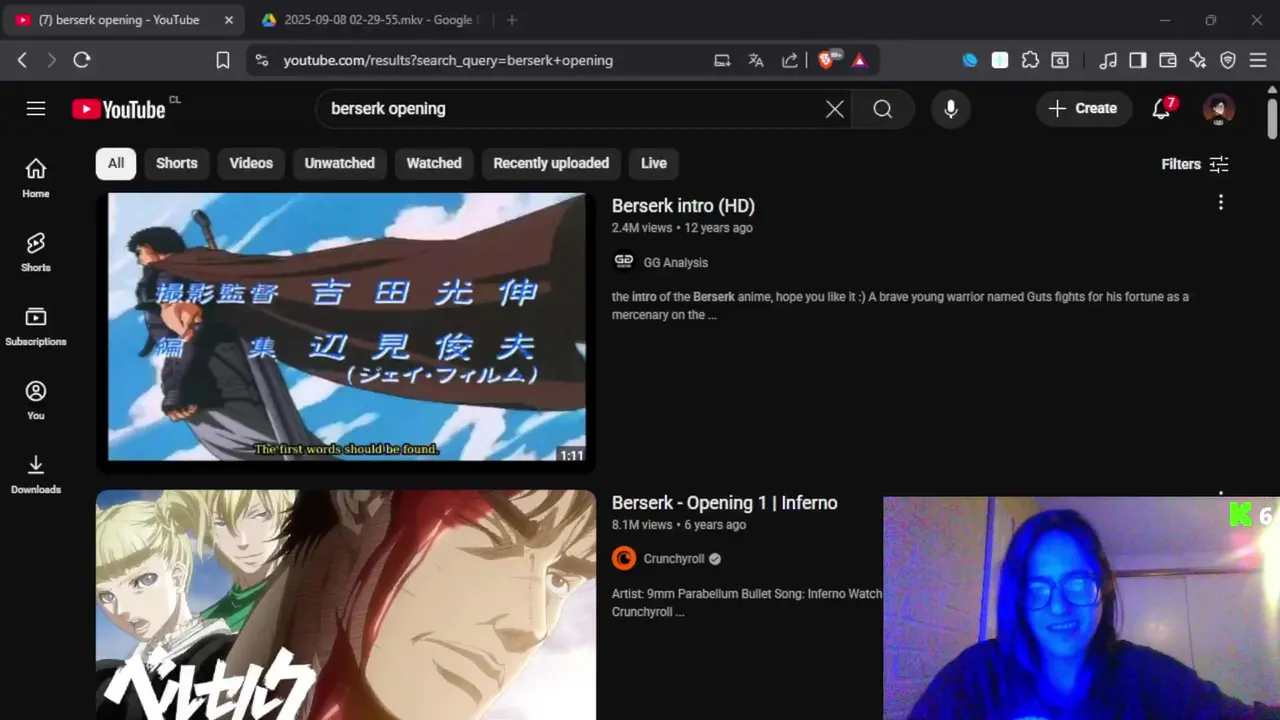Click the browser address bar URL

click(448, 60)
